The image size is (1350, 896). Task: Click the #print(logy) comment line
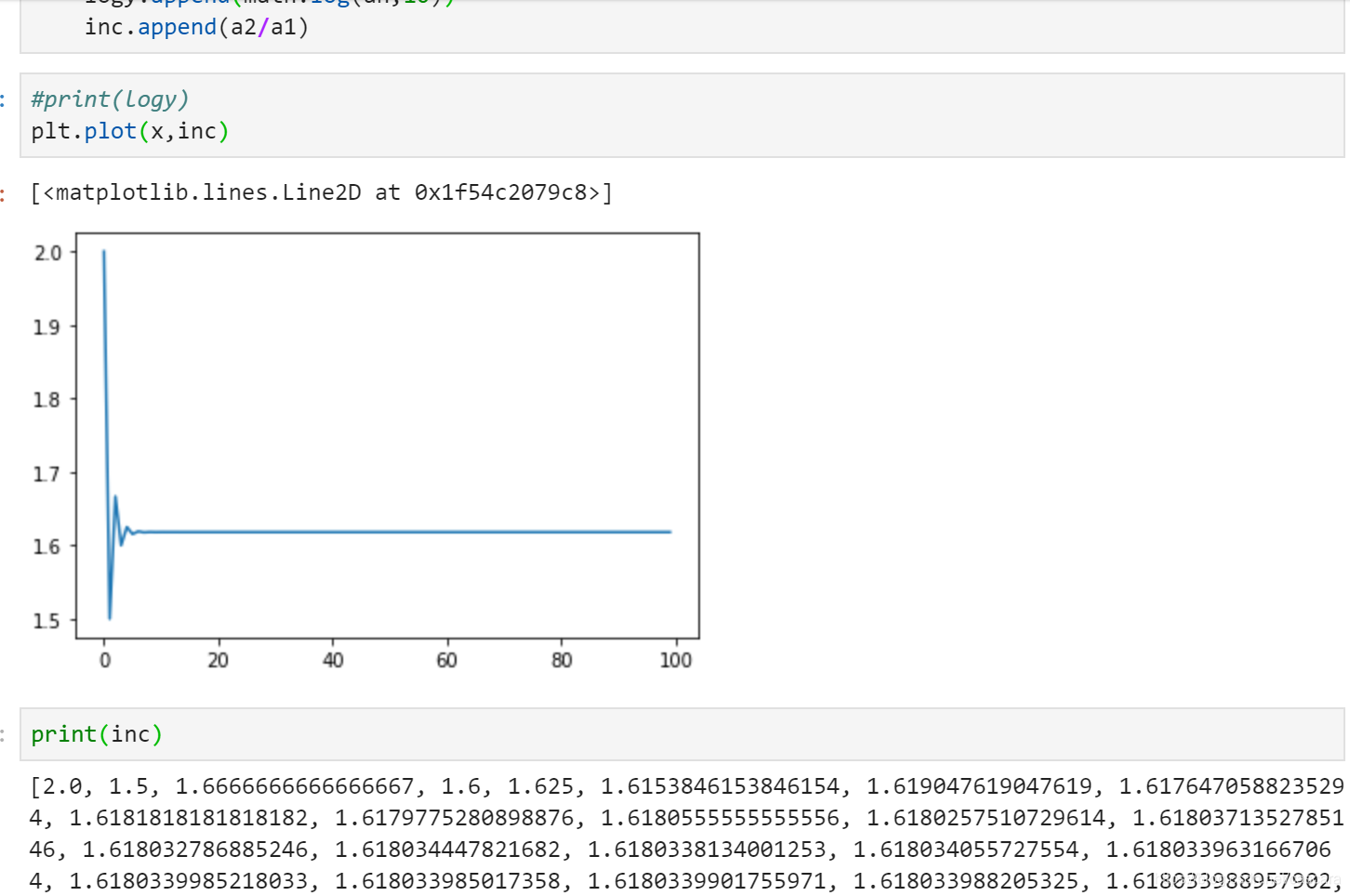(110, 99)
